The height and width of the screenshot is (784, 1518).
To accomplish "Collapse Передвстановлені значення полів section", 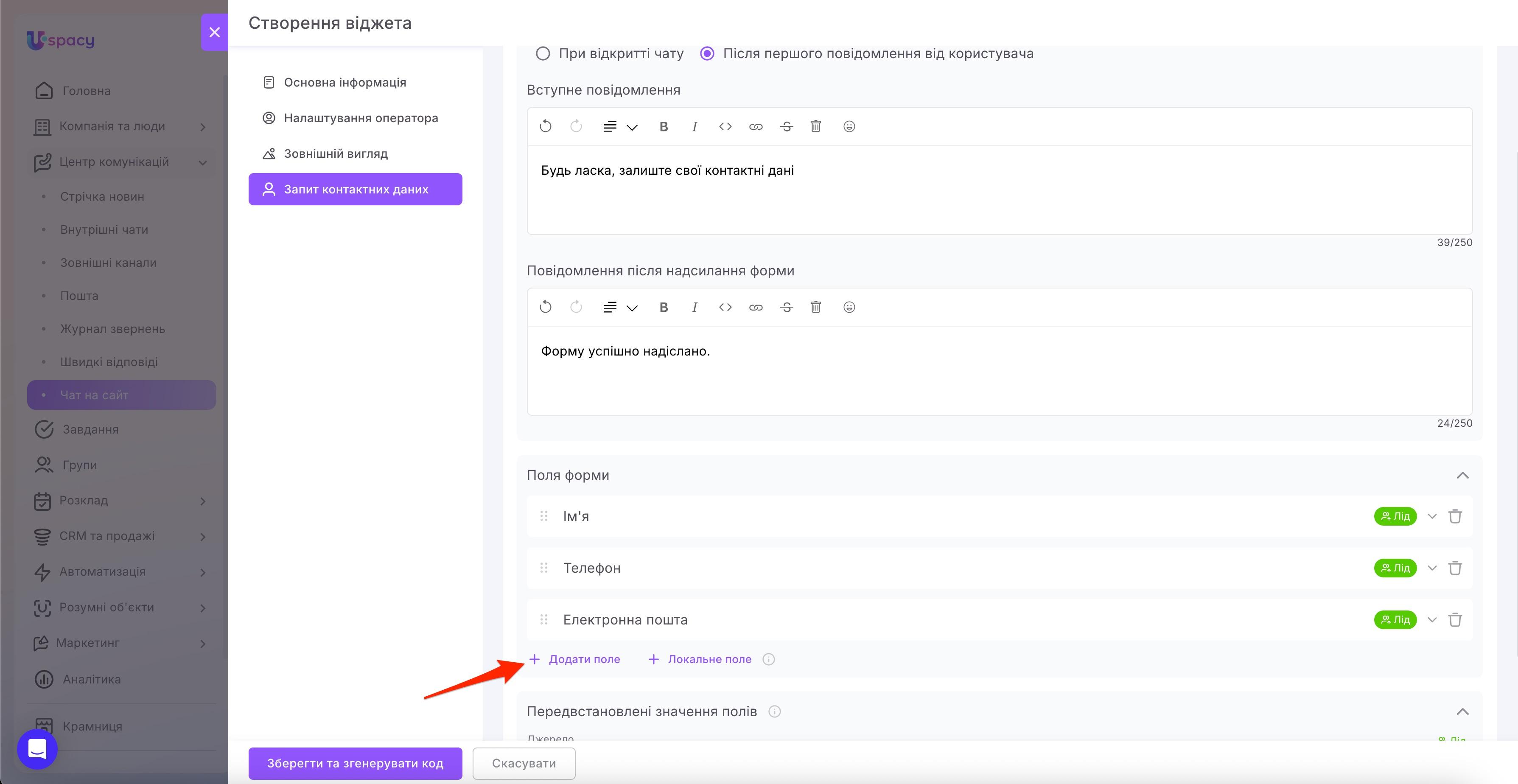I will 1462,712.
